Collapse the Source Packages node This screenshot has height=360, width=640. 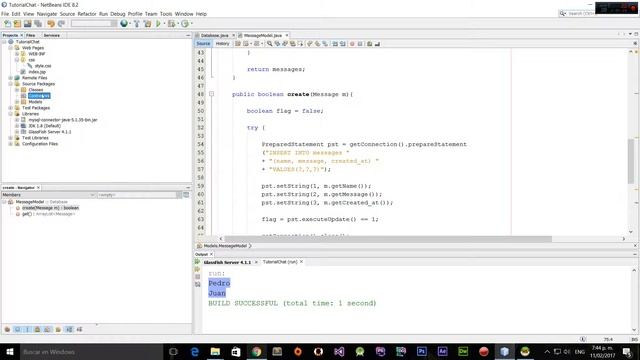coord(11,84)
